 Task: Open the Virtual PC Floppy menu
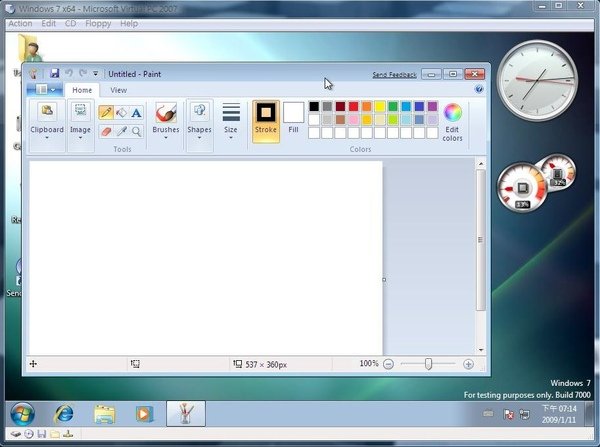coord(98,23)
